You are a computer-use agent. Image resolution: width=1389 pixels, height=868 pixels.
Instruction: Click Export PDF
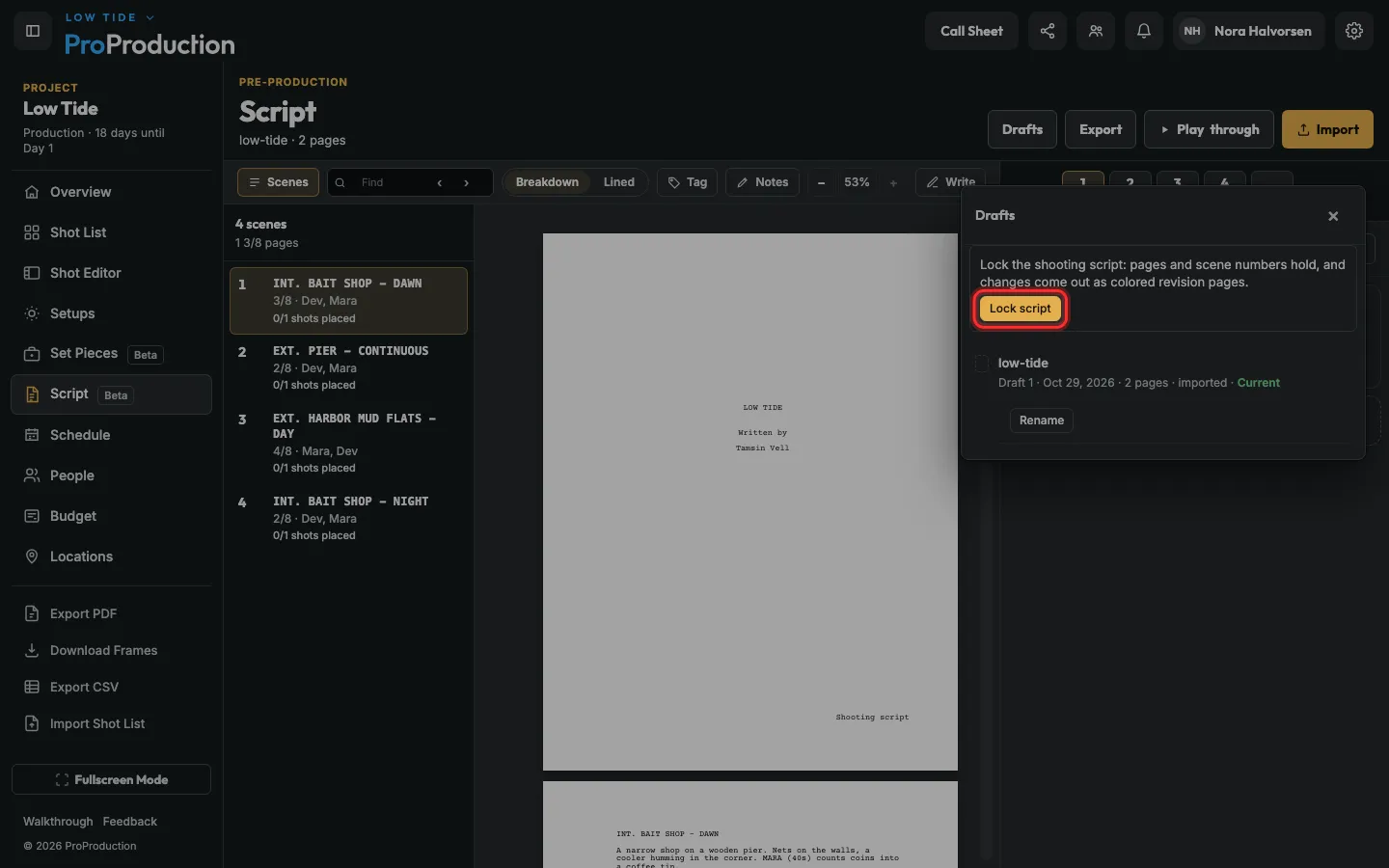pyautogui.click(x=112, y=613)
